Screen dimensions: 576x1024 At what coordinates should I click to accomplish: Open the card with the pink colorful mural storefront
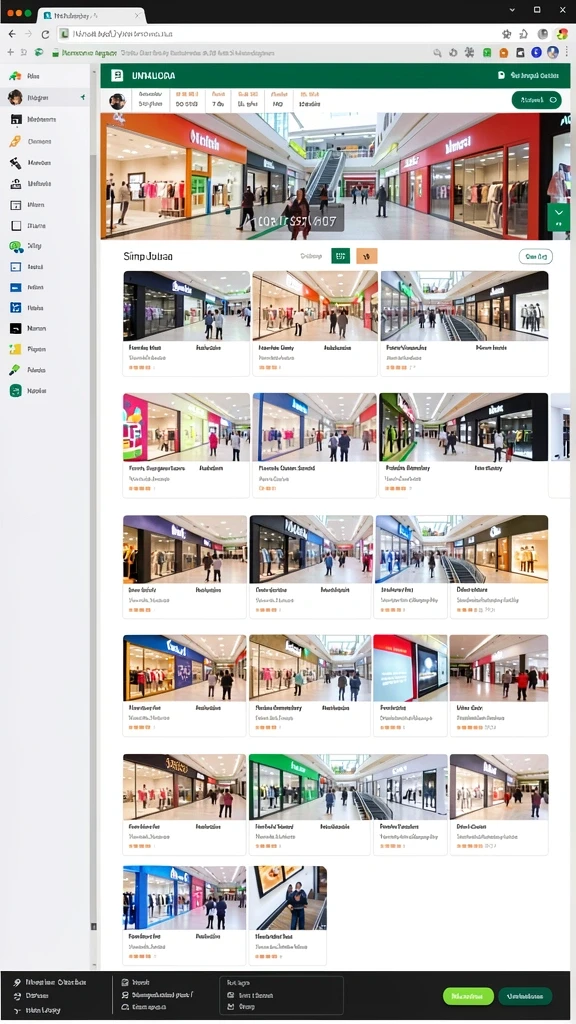pos(186,446)
